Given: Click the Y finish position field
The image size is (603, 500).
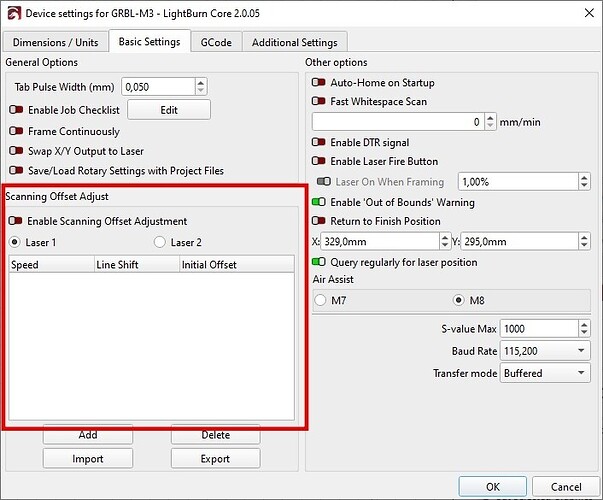Looking at the screenshot, I should click(x=520, y=242).
